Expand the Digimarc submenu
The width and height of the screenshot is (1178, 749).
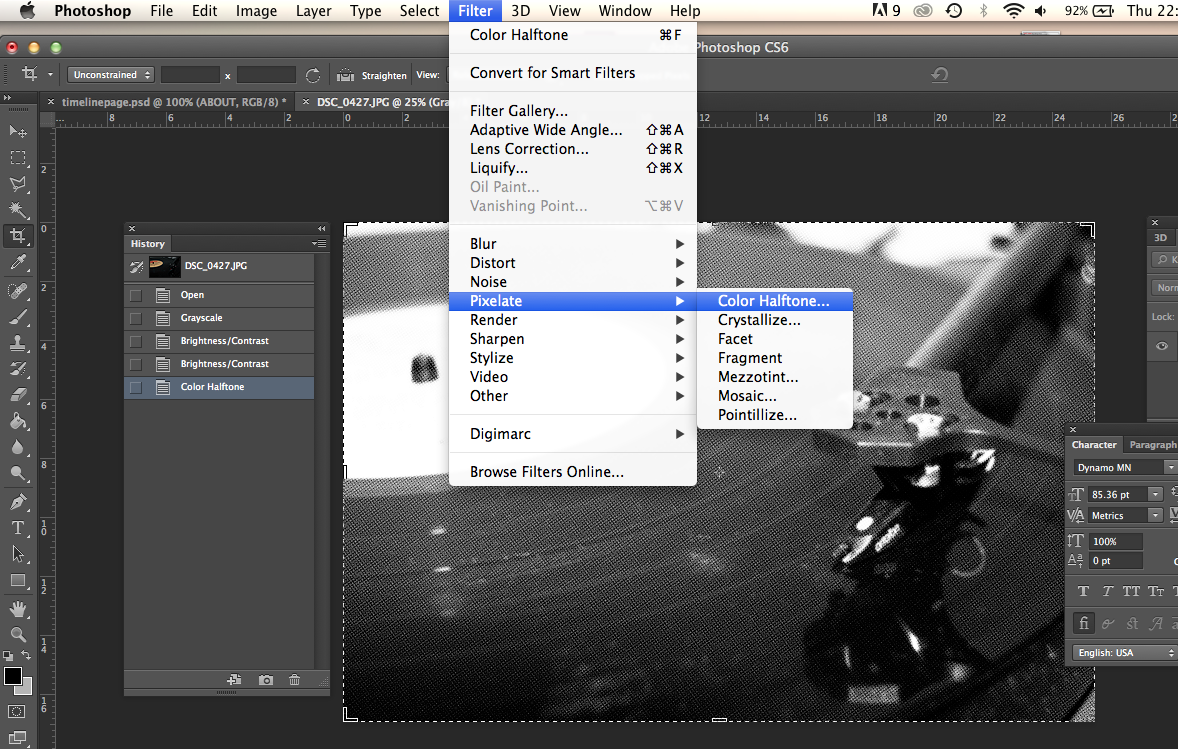tap(572, 433)
